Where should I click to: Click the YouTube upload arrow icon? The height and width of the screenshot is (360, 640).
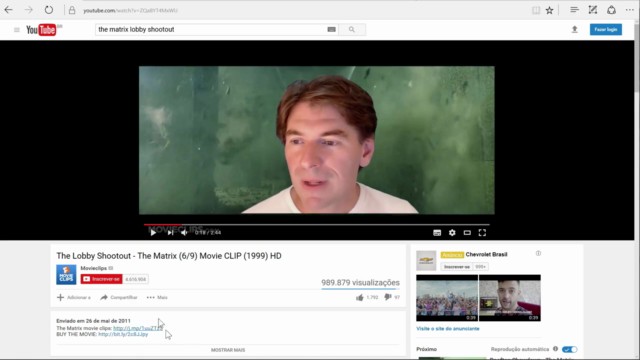click(574, 29)
